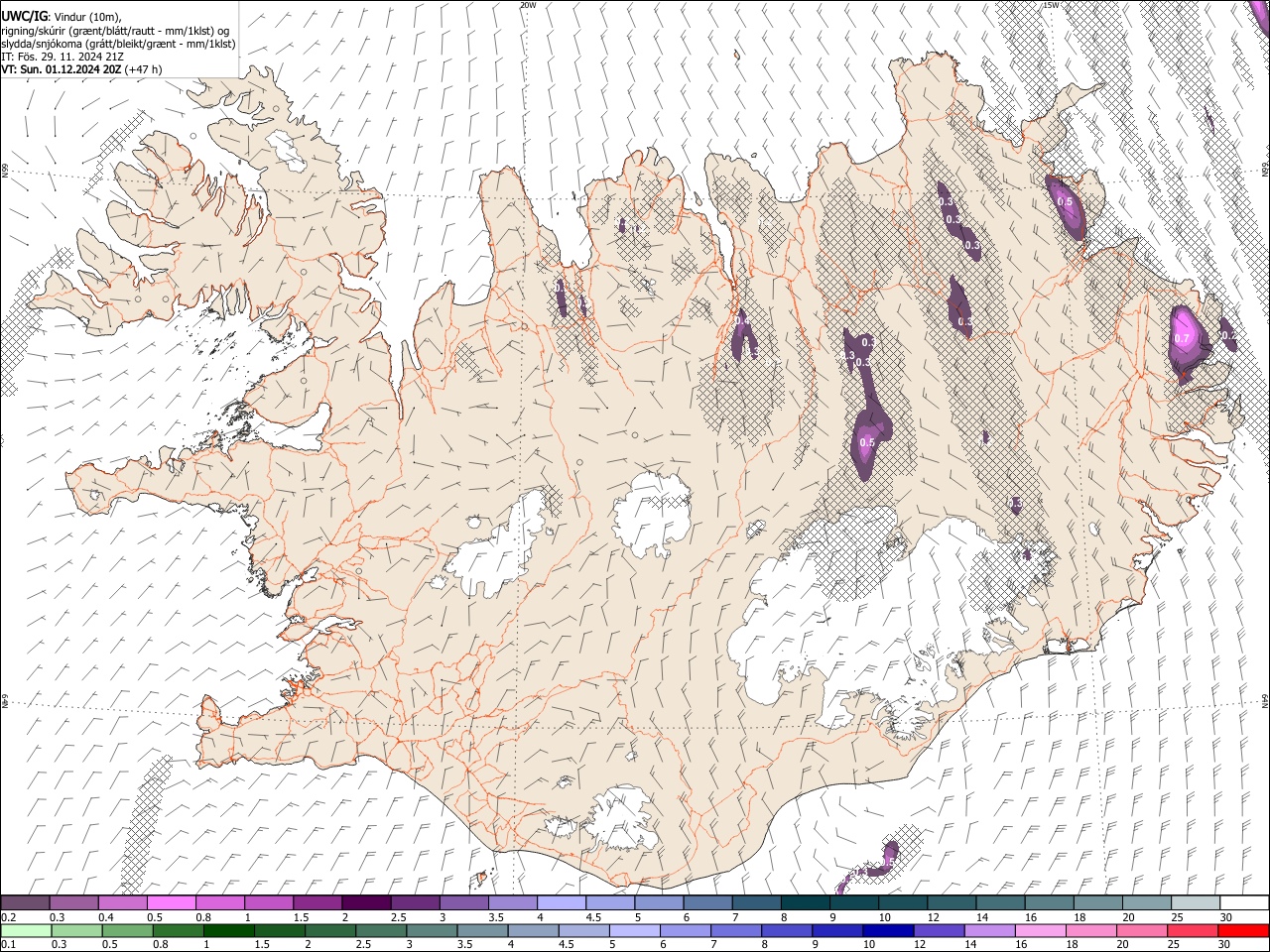Click the light pink 16 rain legend swatch
The width and height of the screenshot is (1270, 952).
point(1041,930)
